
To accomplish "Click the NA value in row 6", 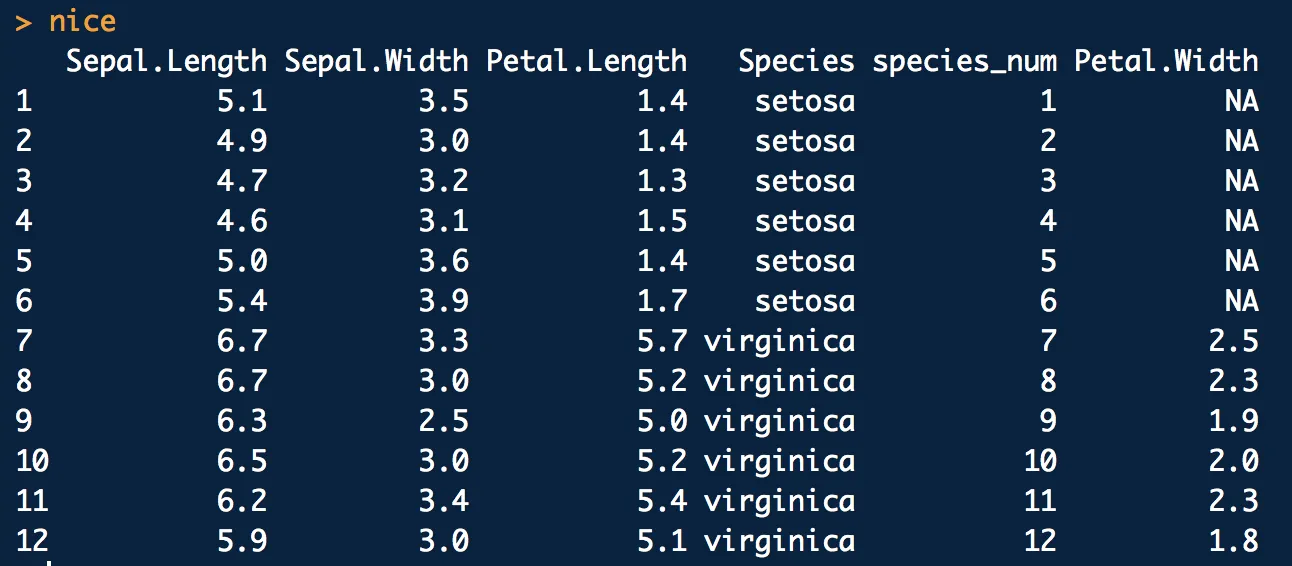I will click(x=1241, y=301).
